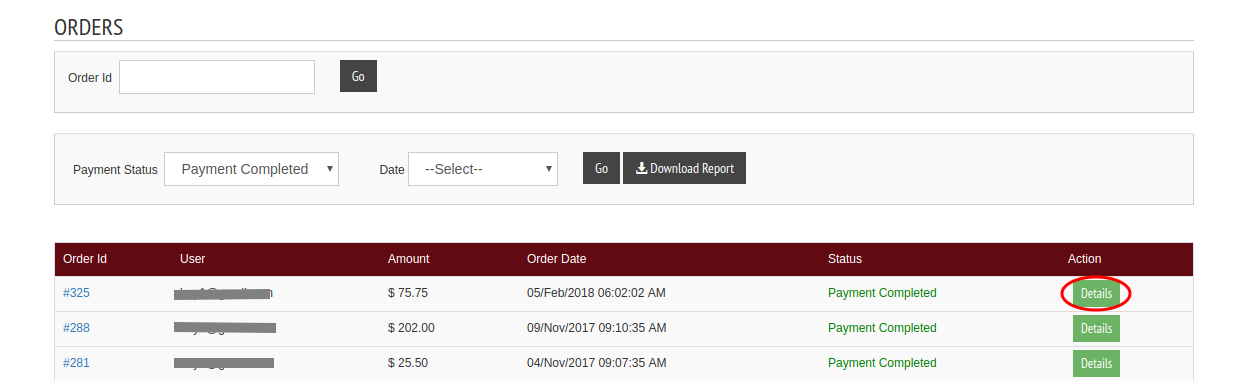
Task: Click the Status column header
Action: [845, 259]
